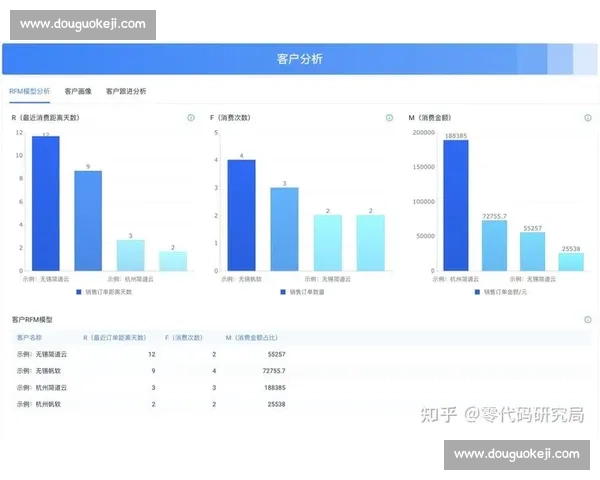Open info icon for M (消费金额) chart
This screenshot has height=480, width=600.
pos(588,118)
